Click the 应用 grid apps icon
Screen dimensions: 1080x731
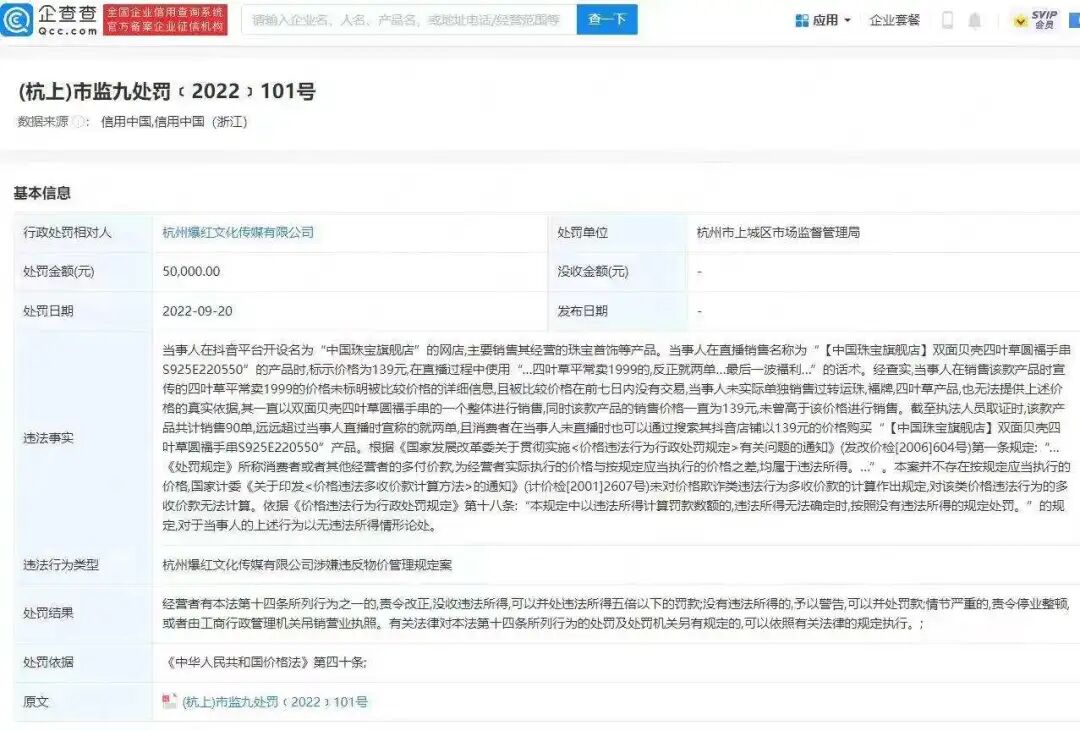coord(801,19)
